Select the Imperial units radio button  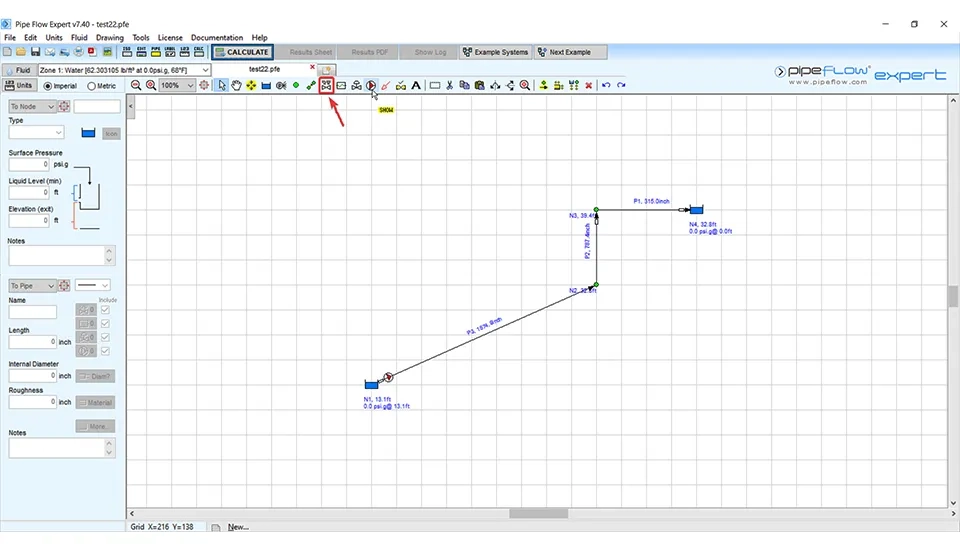[46, 86]
